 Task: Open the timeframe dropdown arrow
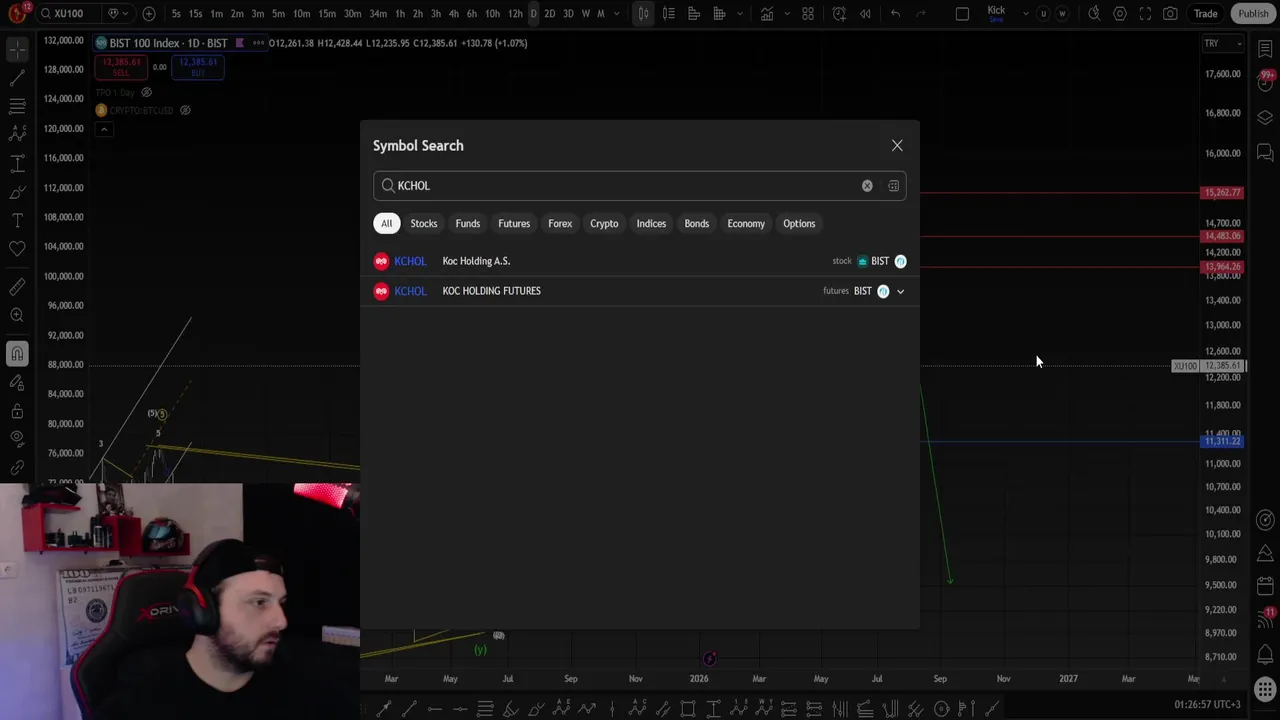point(617,14)
